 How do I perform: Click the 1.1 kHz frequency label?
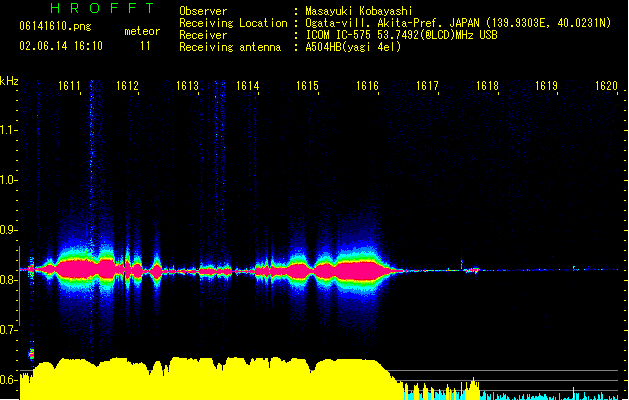(x=8, y=130)
